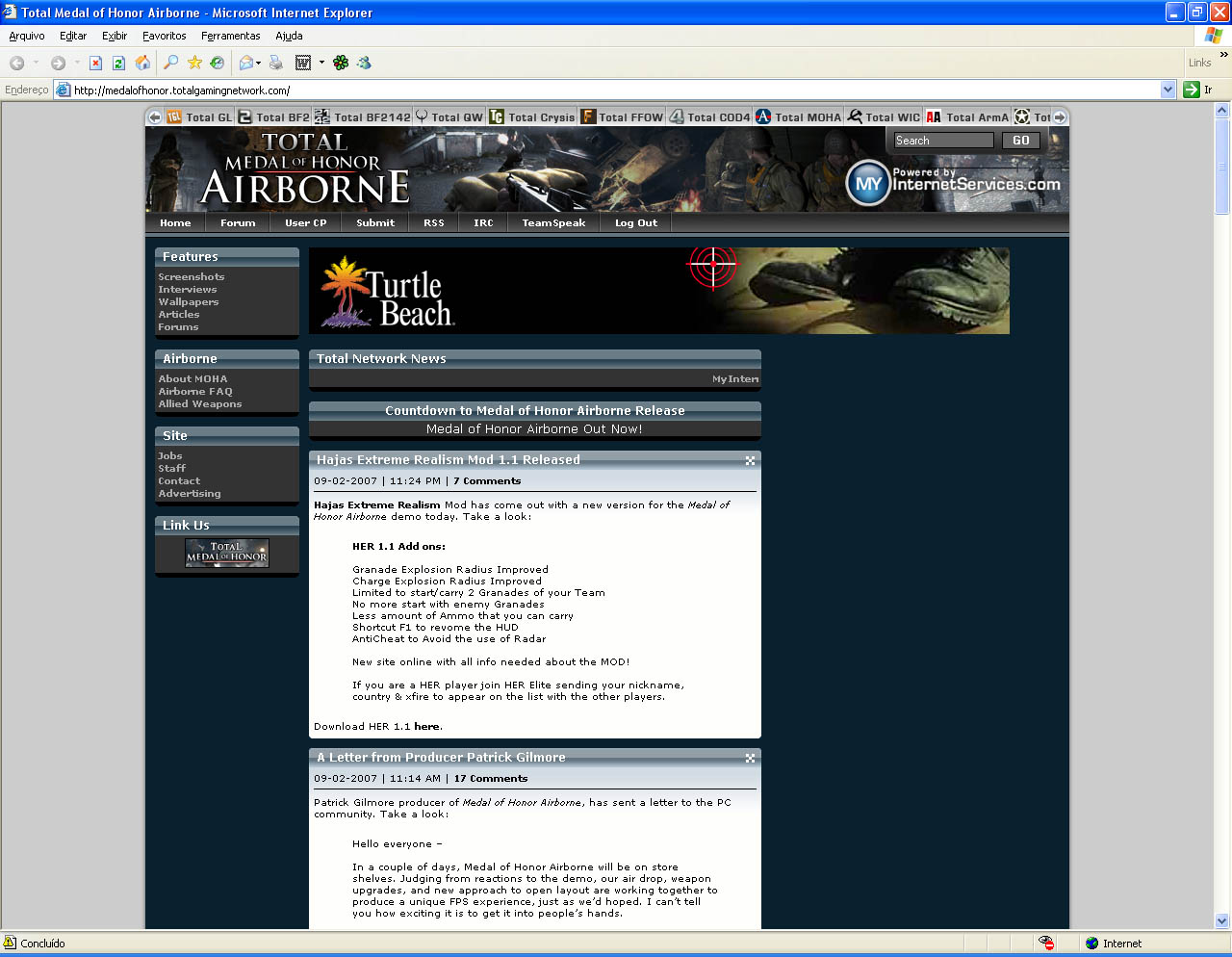Open the Favoritos menu
Image resolution: width=1232 pixels, height=957 pixels.
164,36
